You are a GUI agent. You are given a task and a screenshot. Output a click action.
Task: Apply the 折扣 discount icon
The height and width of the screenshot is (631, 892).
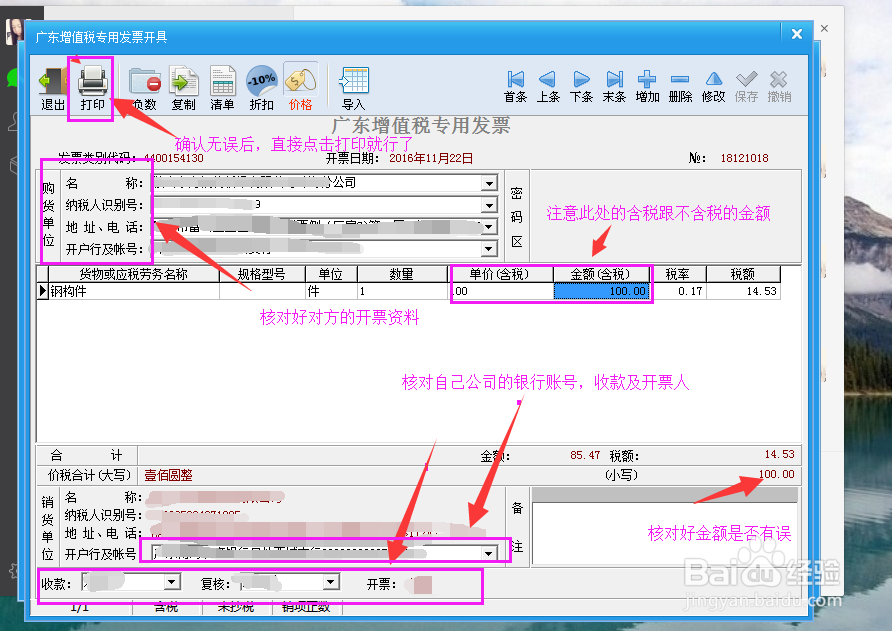coord(262,88)
